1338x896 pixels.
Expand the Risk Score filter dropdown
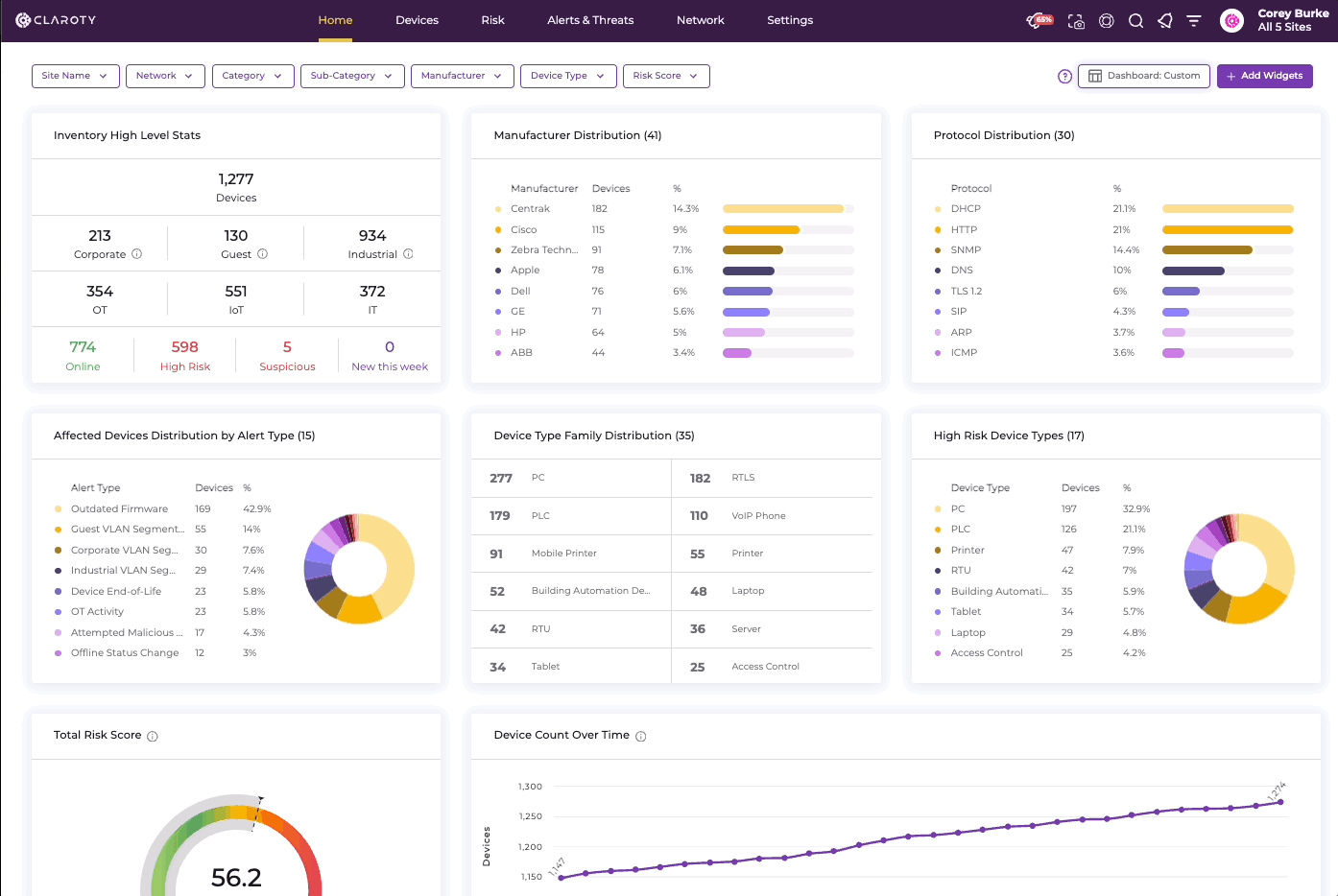tap(666, 76)
